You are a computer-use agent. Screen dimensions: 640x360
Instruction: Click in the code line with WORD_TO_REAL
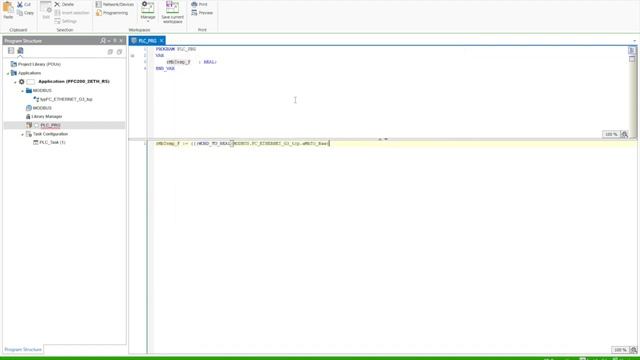(242, 144)
